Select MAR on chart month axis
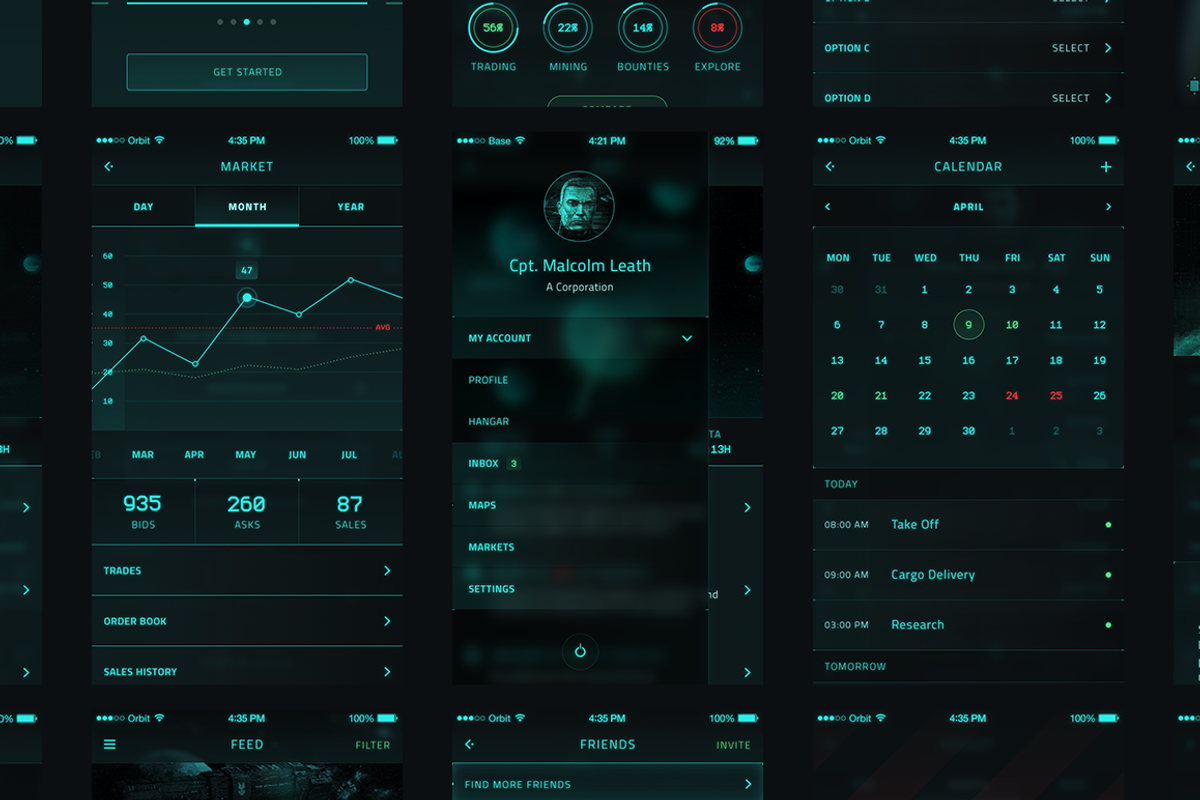Image resolution: width=1200 pixels, height=800 pixels. pyautogui.click(x=143, y=455)
